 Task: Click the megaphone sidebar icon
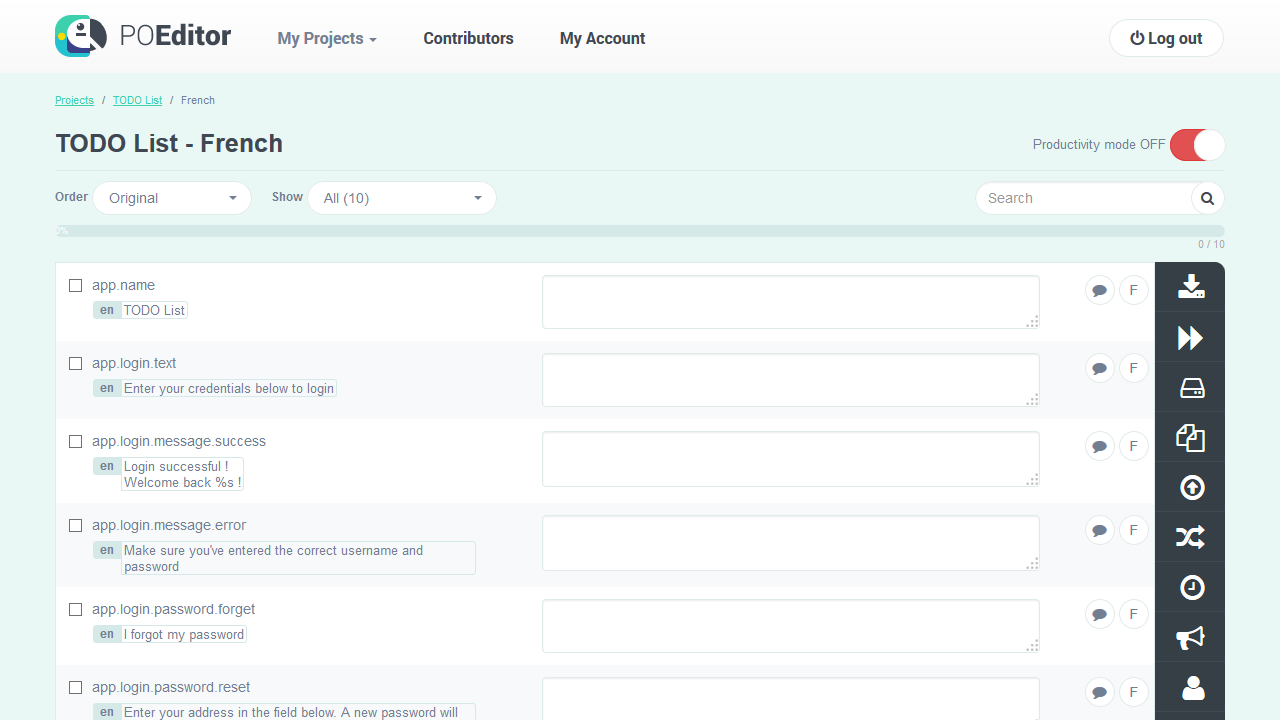point(1190,637)
